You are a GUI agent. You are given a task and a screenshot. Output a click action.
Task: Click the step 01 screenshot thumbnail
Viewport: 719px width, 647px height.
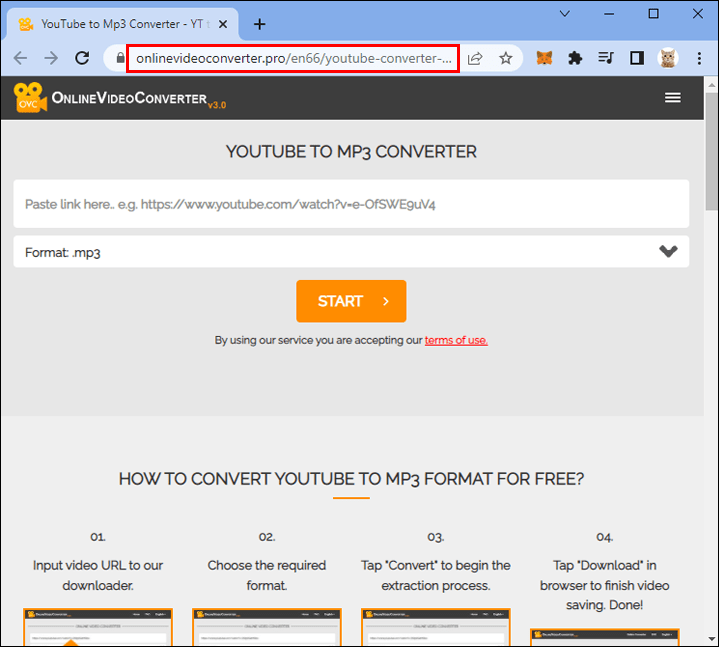98,627
